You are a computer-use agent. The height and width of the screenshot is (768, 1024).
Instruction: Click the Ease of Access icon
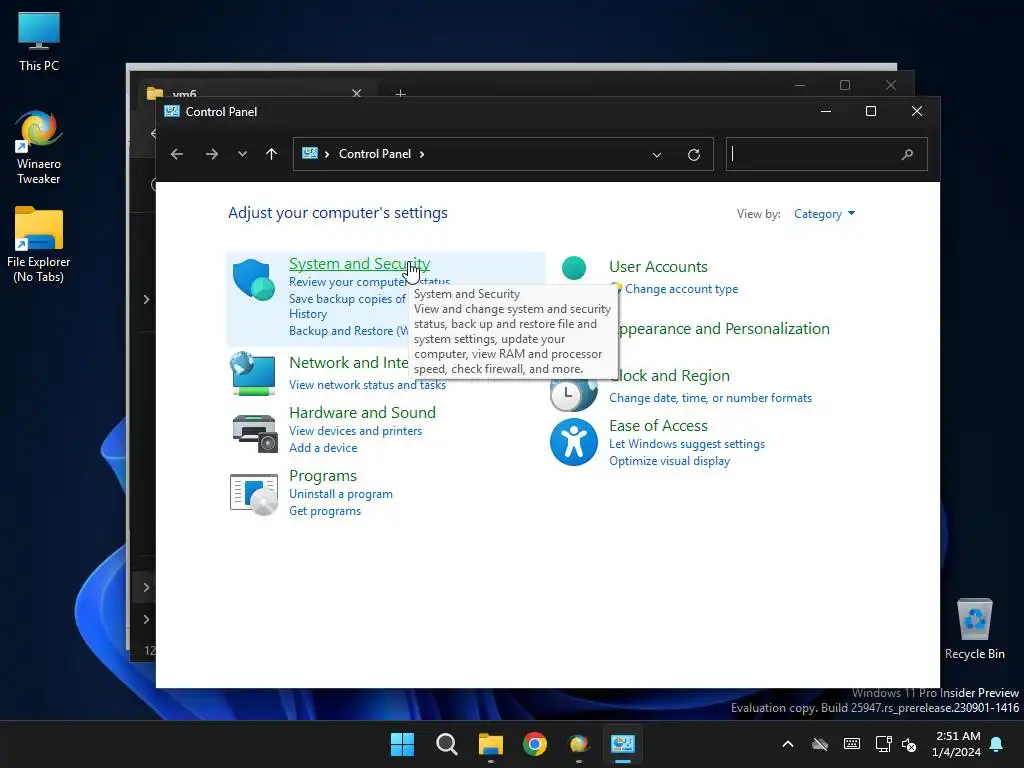point(573,442)
